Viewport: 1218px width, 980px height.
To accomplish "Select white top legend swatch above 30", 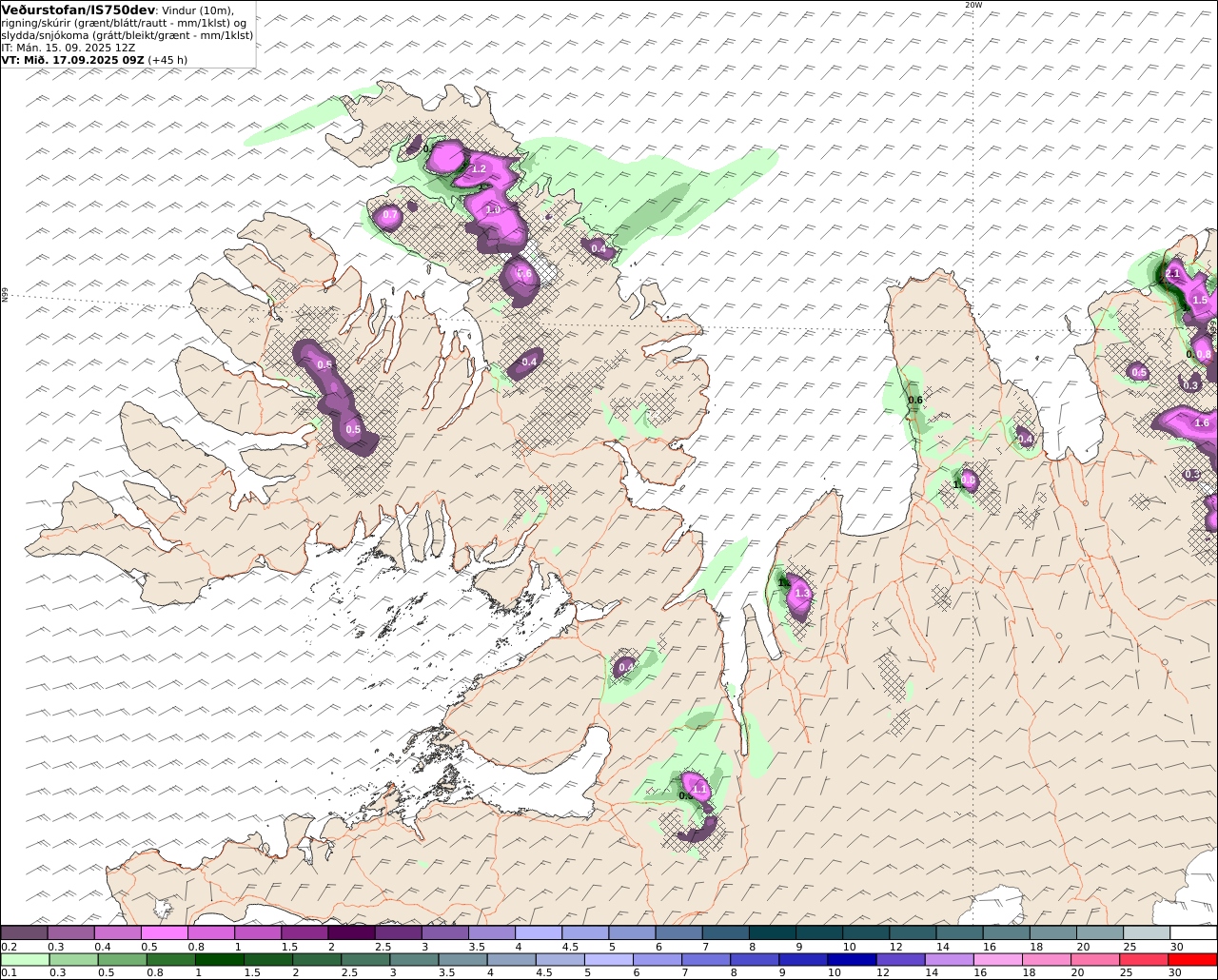I will pos(1194,932).
